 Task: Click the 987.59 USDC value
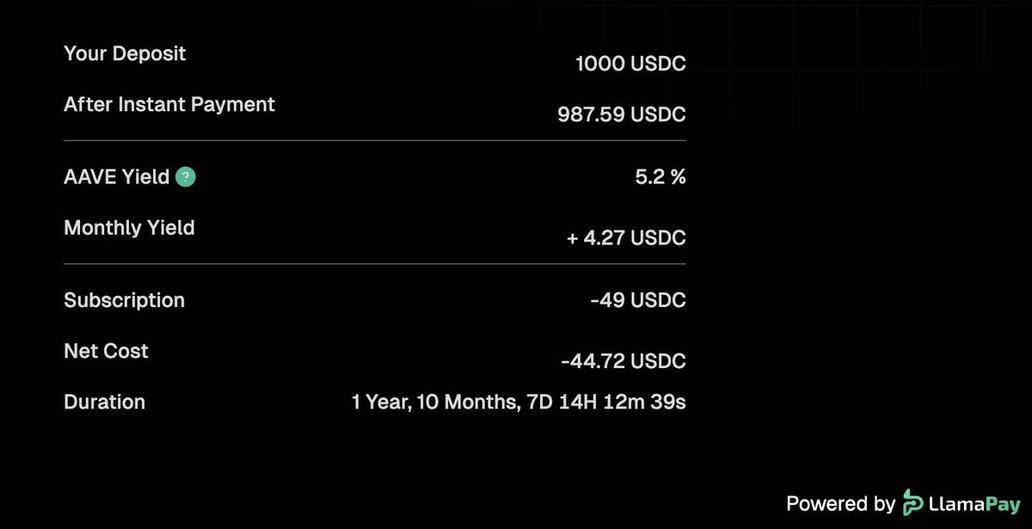[x=621, y=114]
